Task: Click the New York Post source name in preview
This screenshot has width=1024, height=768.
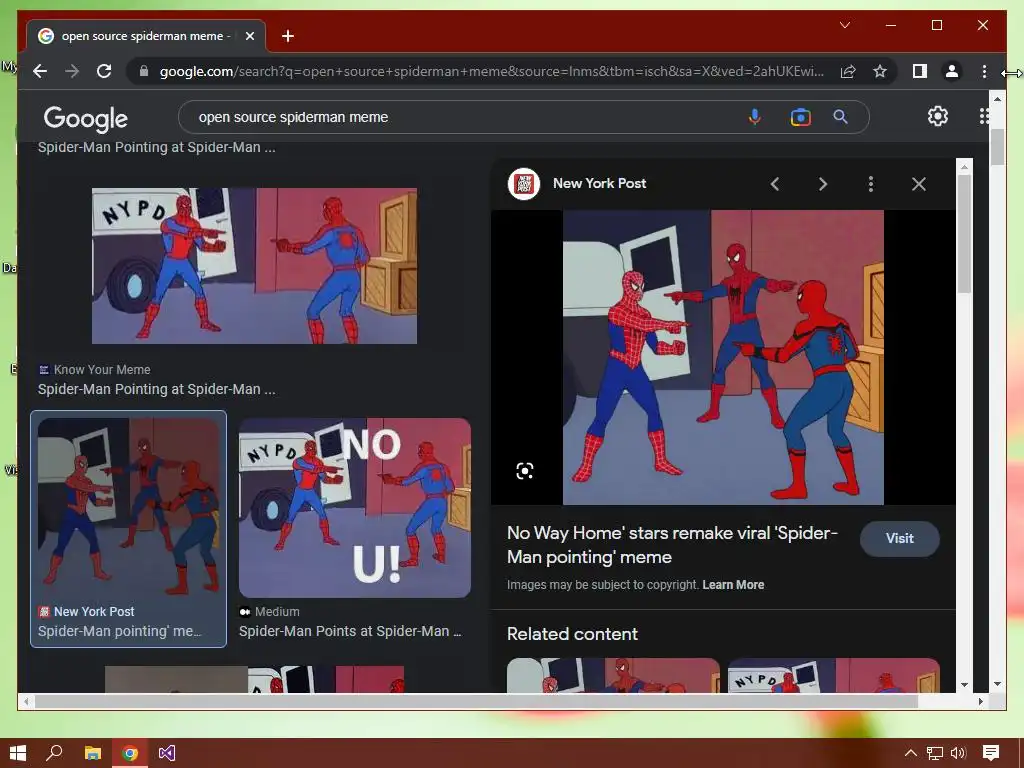Action: (599, 184)
